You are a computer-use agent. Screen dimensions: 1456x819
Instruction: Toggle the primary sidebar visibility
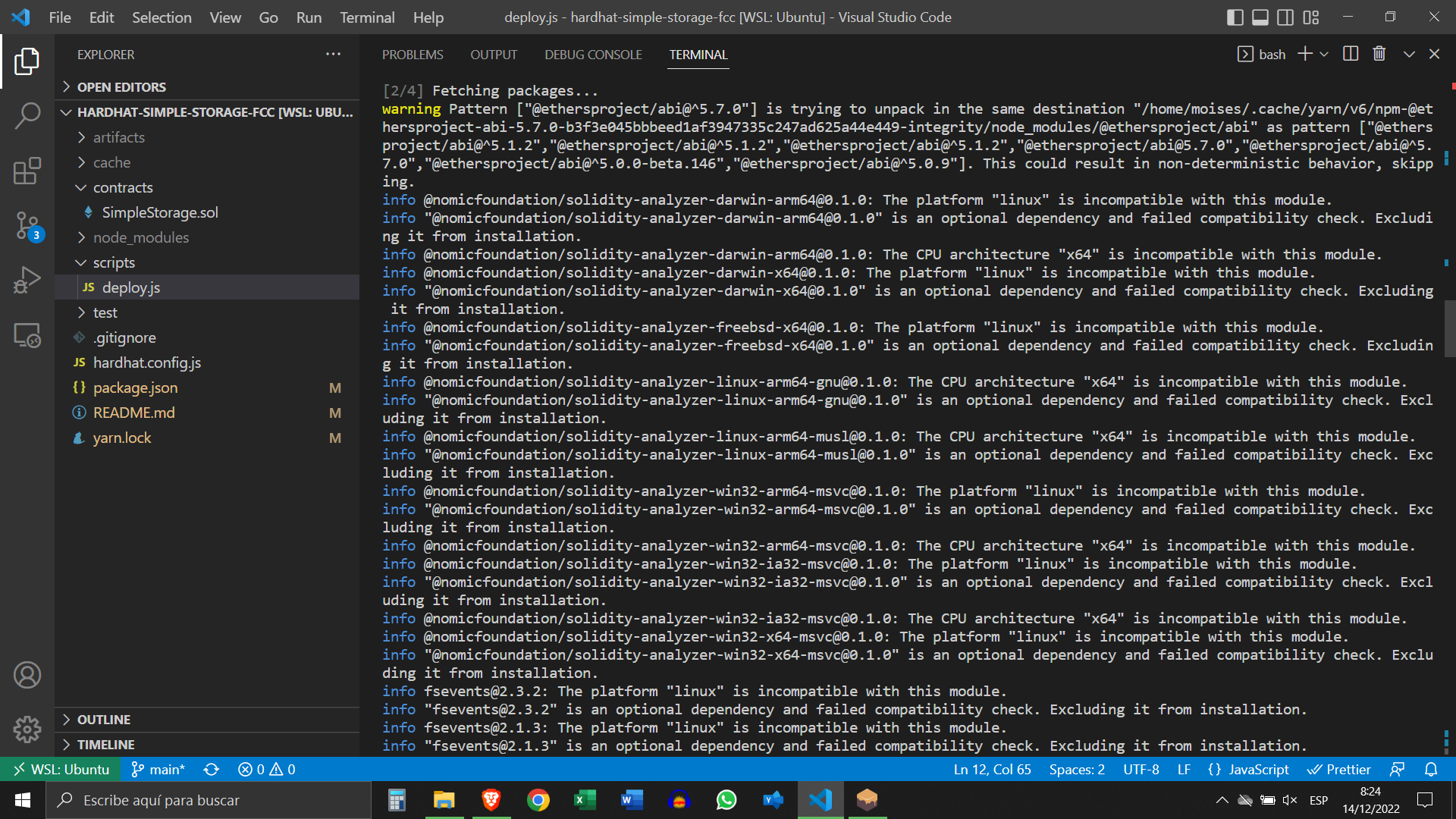click(x=1235, y=17)
